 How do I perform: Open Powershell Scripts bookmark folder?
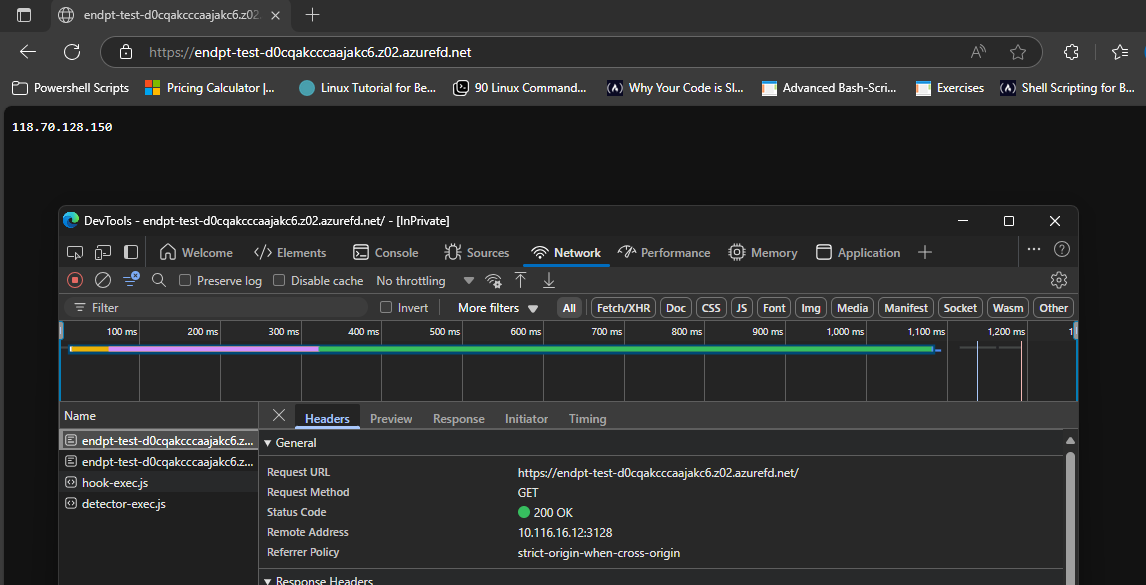click(70, 88)
